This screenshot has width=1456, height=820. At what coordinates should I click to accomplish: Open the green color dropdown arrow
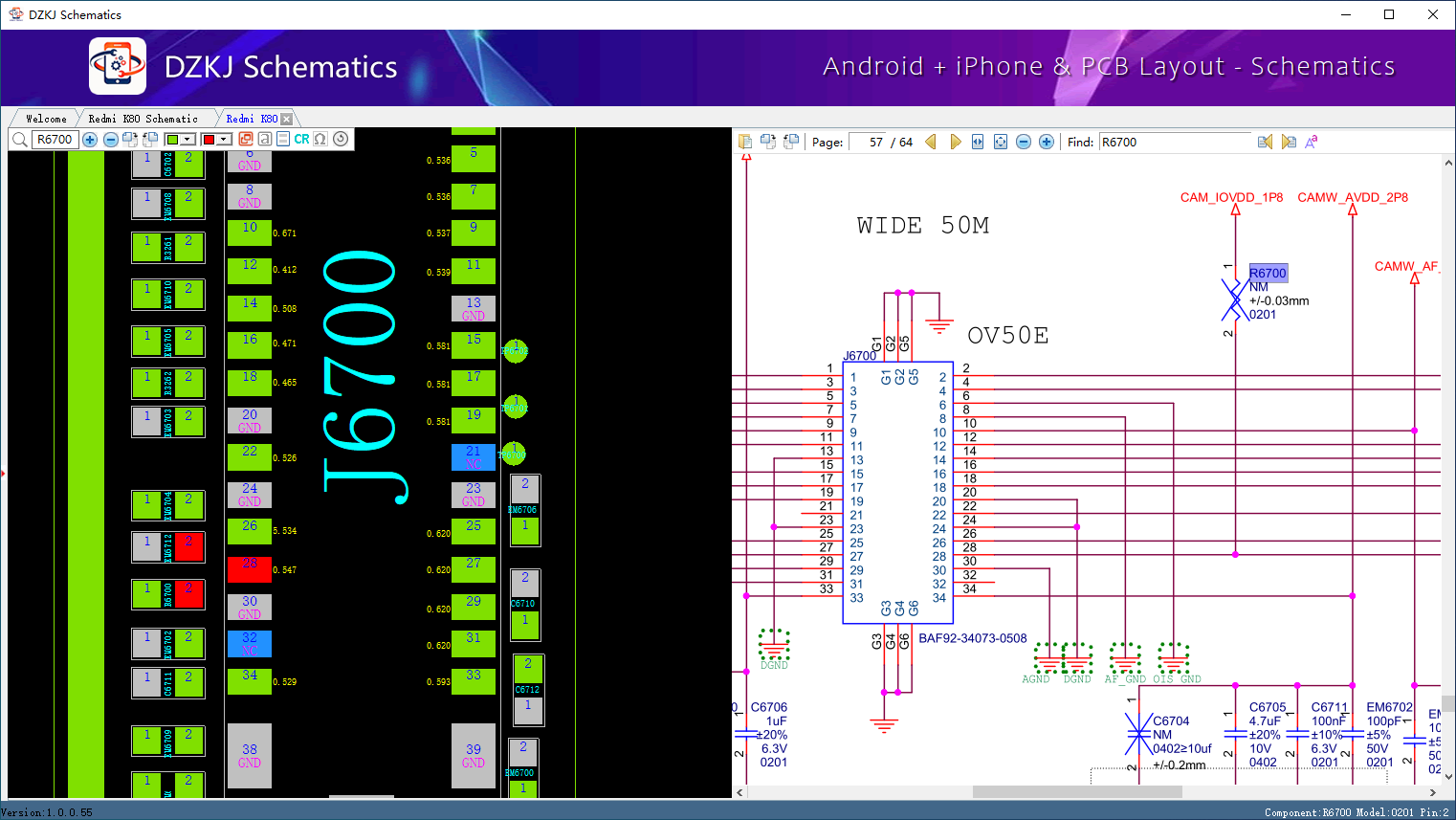(x=188, y=140)
